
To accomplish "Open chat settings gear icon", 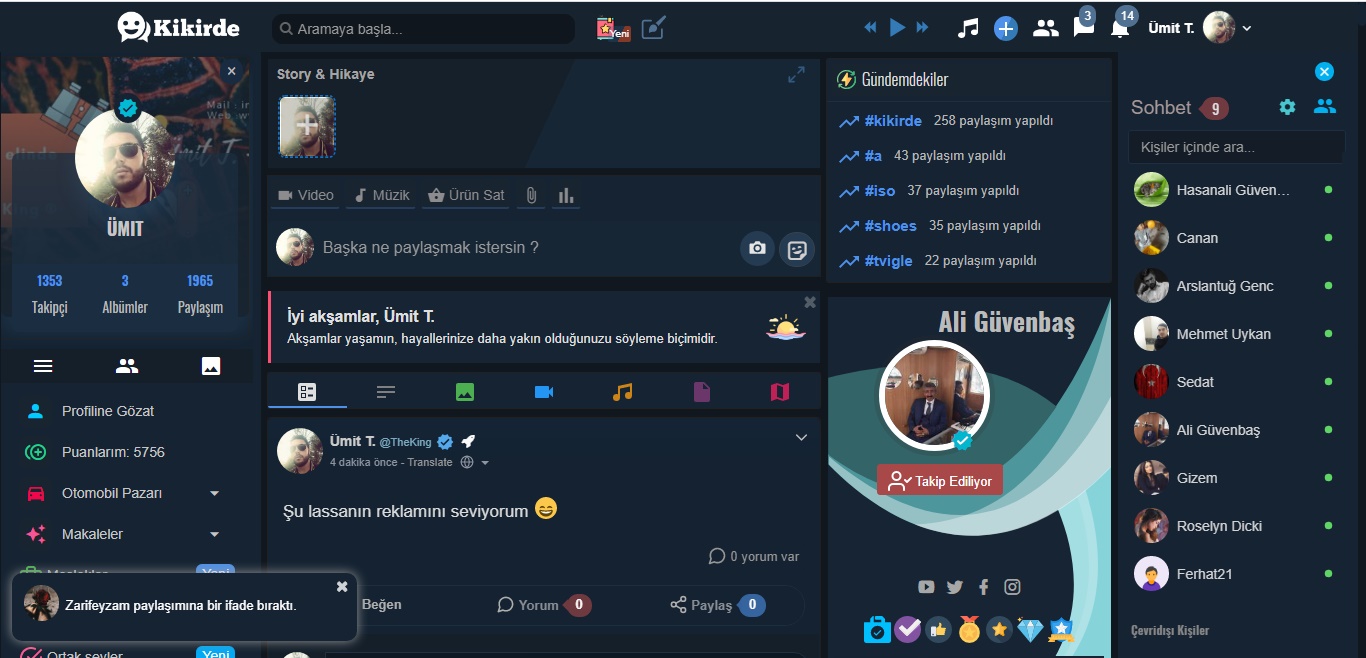I will (1287, 107).
